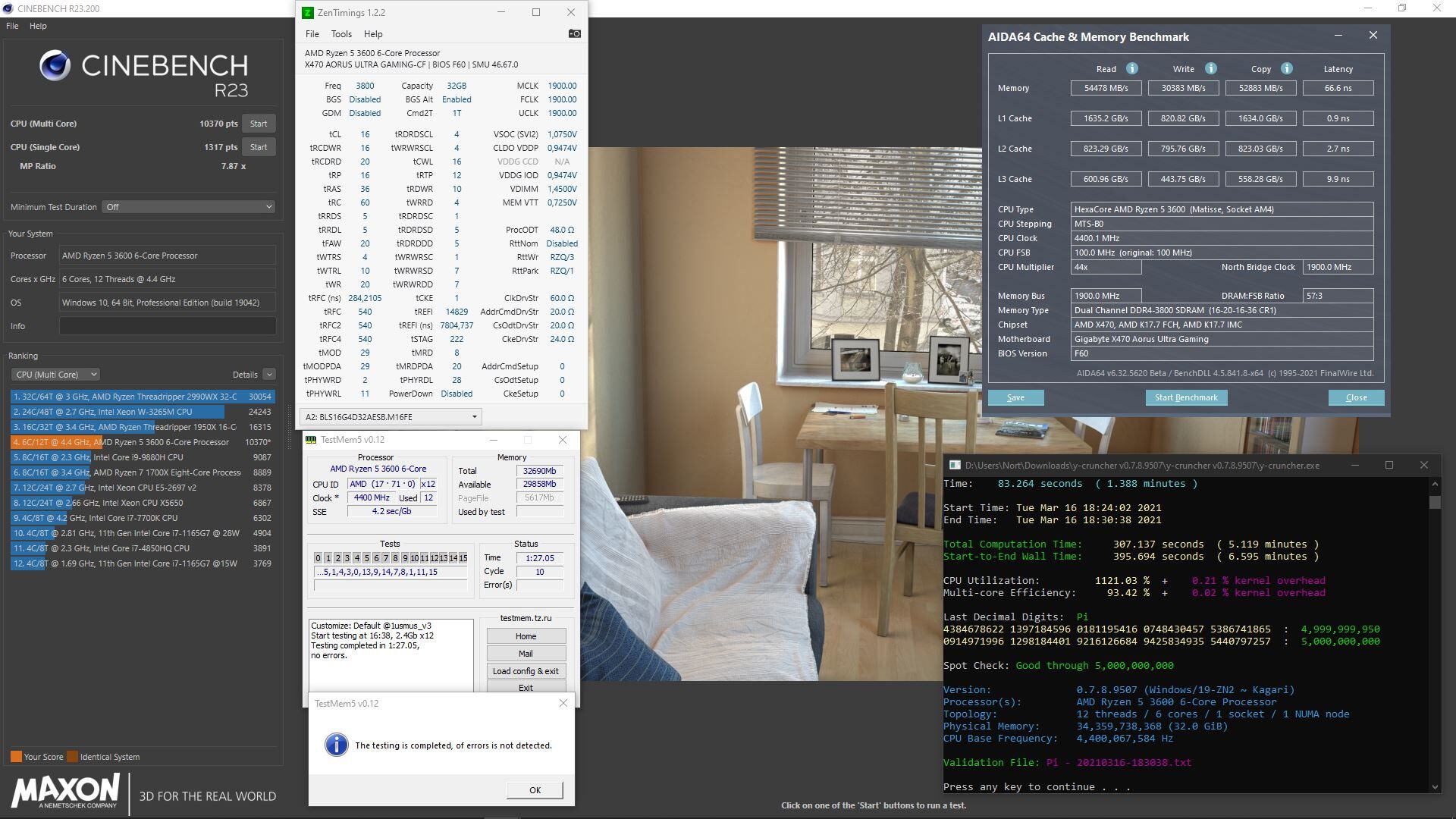1456x819 pixels.
Task: Minimize the ZenTimings window
Action: 501,12
